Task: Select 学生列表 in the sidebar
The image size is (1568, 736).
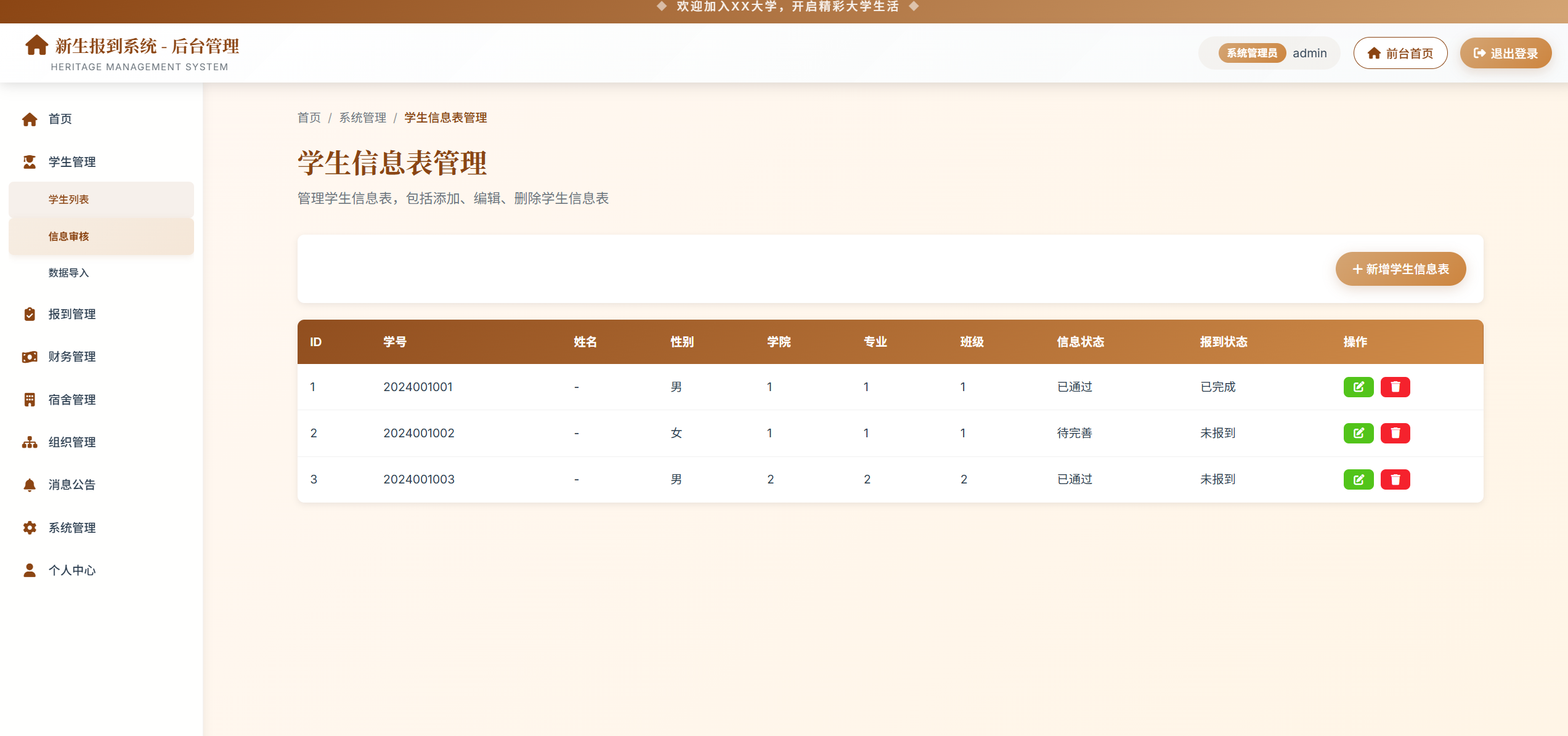Action: (x=69, y=200)
